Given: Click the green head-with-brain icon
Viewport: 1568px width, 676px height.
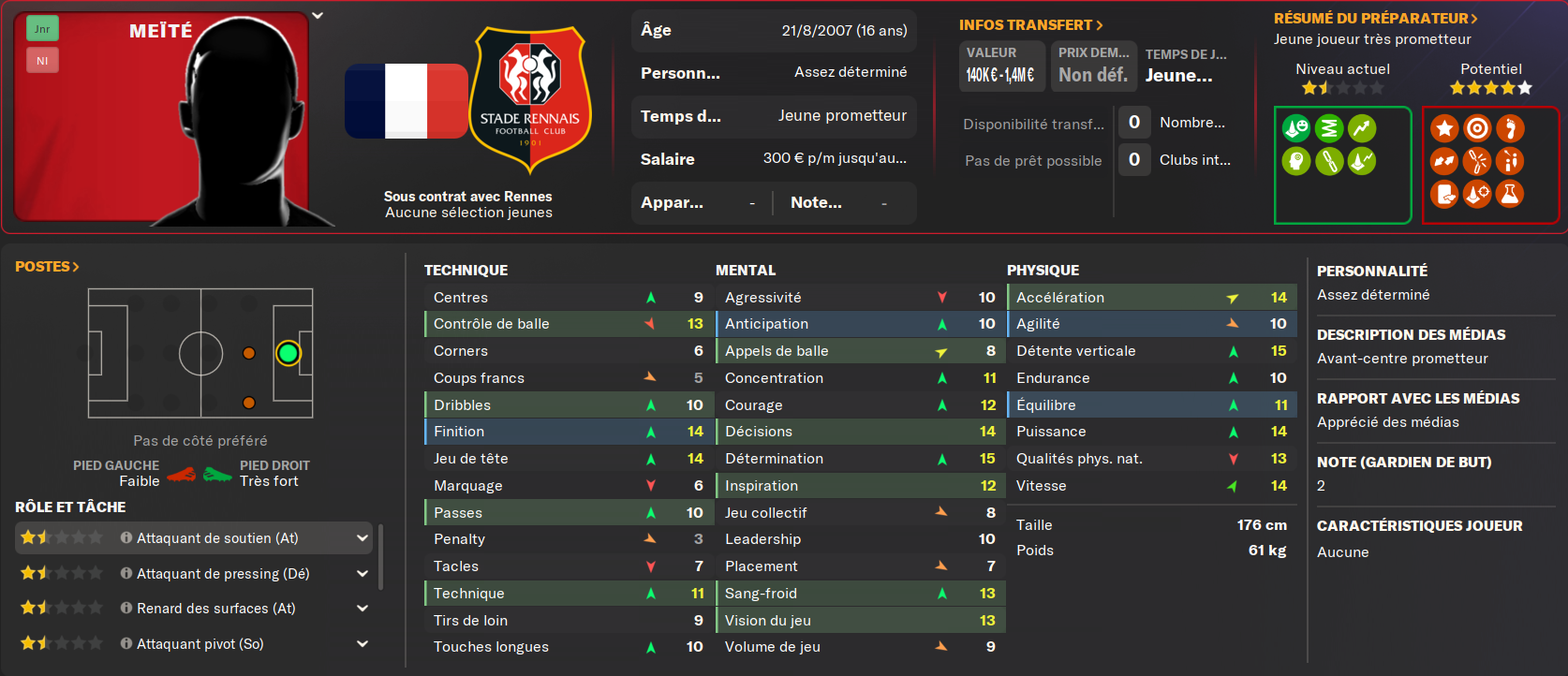Looking at the screenshot, I should click(x=1296, y=161).
